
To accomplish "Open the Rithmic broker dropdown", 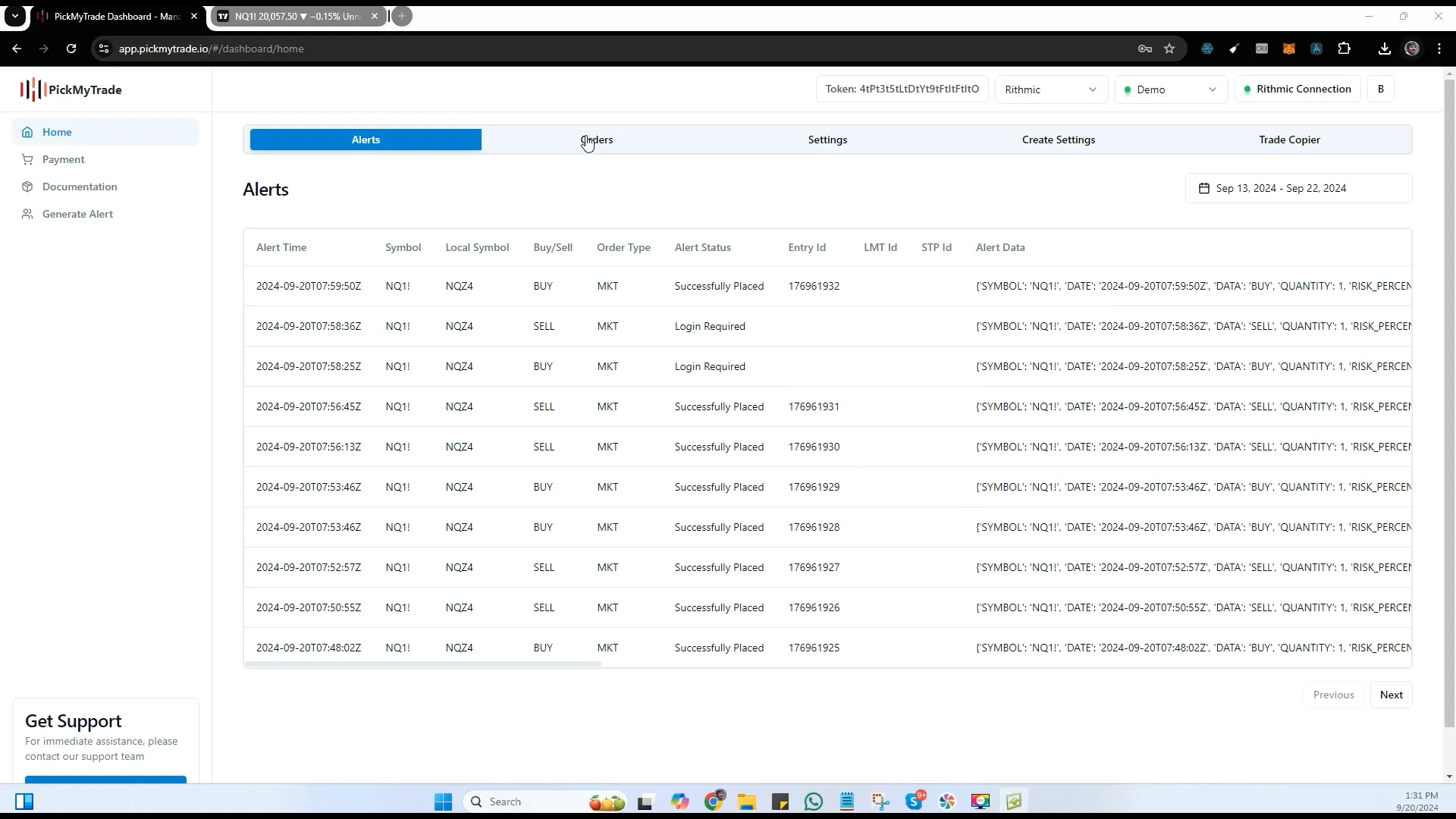I will tap(1049, 89).
